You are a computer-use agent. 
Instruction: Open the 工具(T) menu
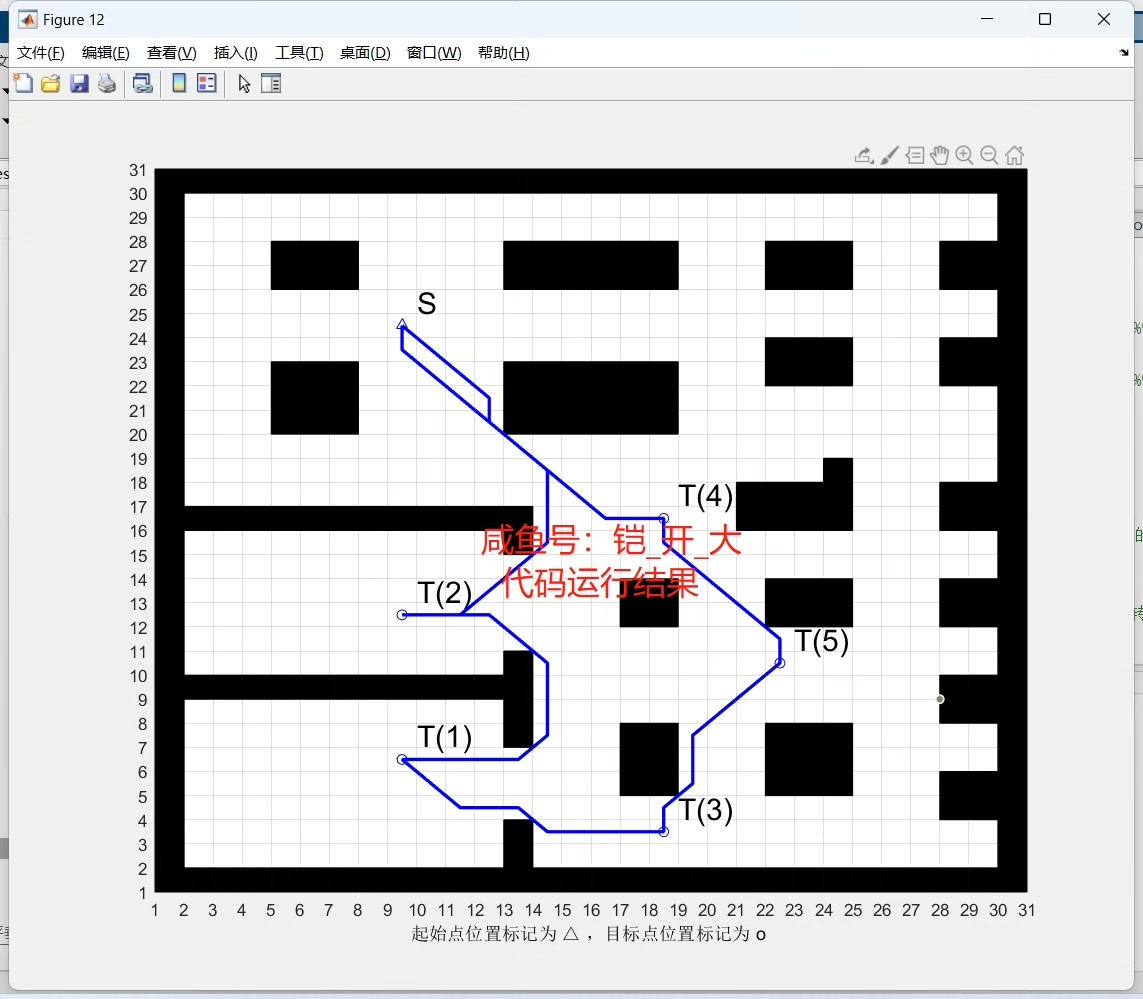tap(299, 53)
